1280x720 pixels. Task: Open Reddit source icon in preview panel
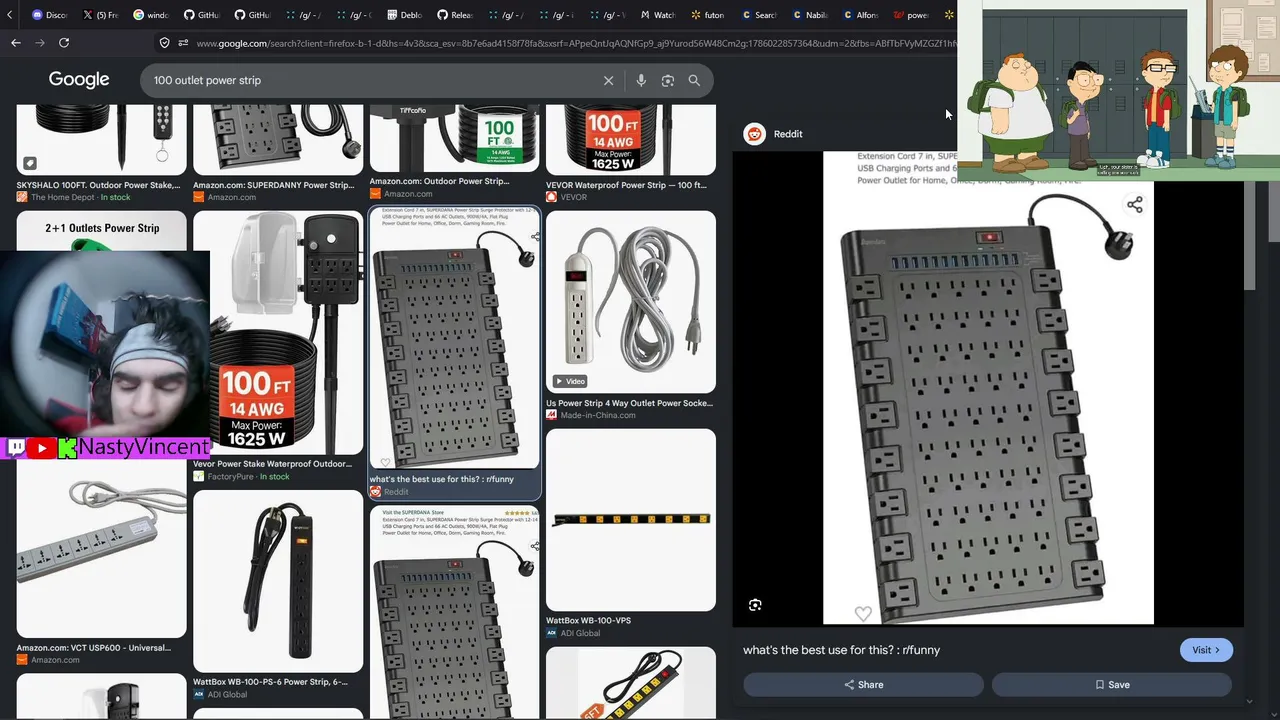[754, 134]
